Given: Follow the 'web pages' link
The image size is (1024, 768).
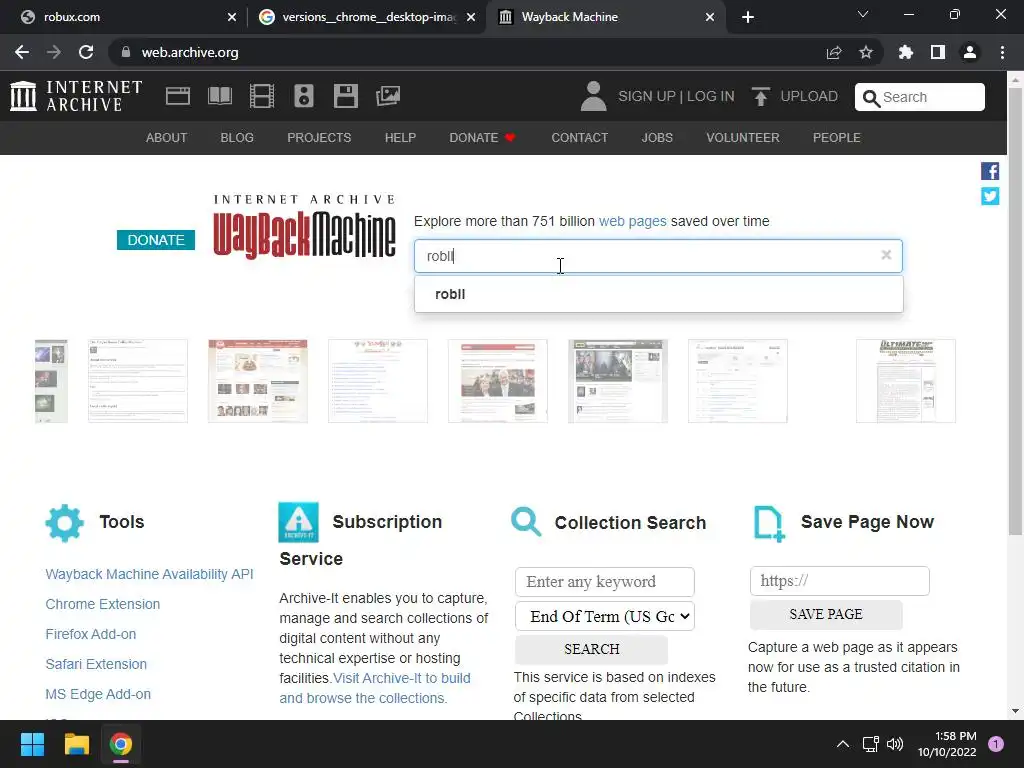Looking at the screenshot, I should pyautogui.click(x=633, y=221).
